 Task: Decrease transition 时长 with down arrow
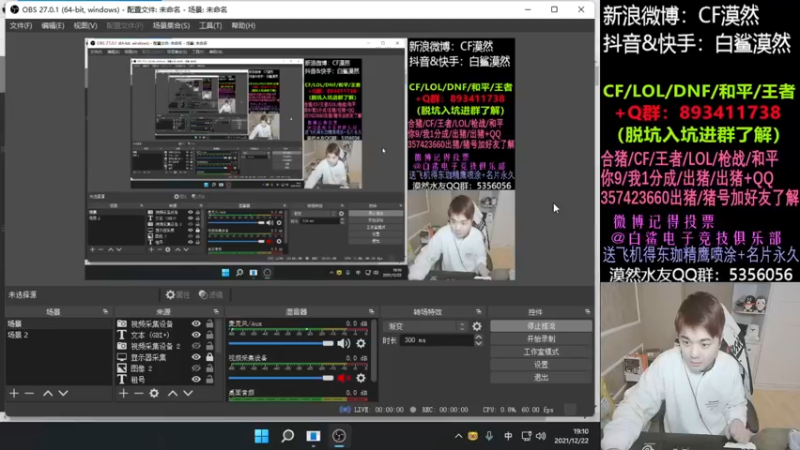tap(479, 343)
